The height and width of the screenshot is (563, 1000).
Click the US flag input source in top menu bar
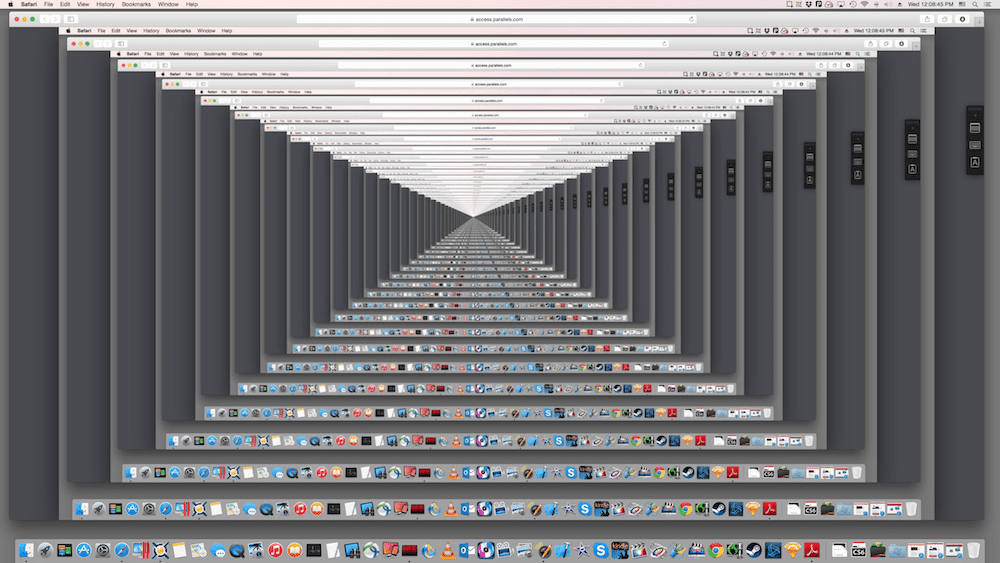tap(962, 4)
